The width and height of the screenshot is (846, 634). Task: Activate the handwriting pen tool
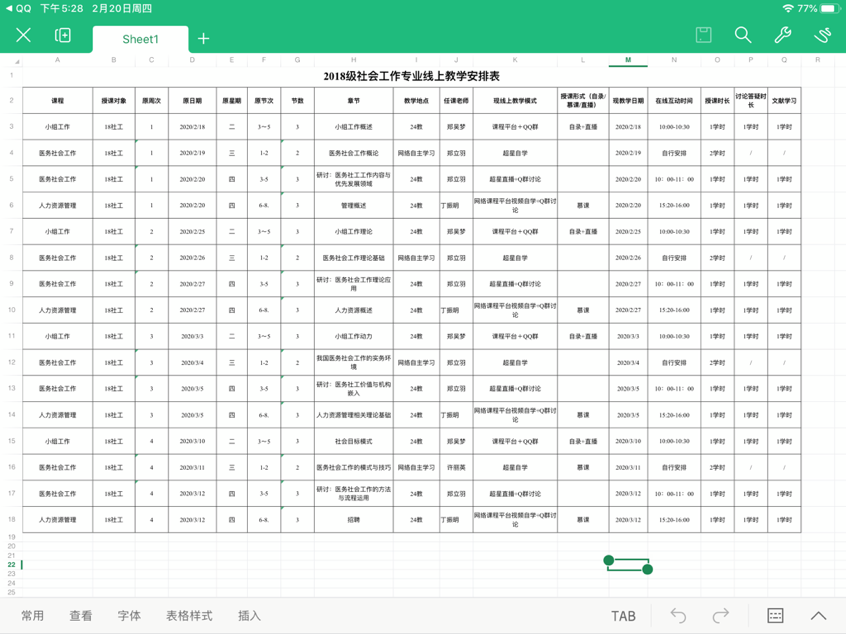point(822,35)
